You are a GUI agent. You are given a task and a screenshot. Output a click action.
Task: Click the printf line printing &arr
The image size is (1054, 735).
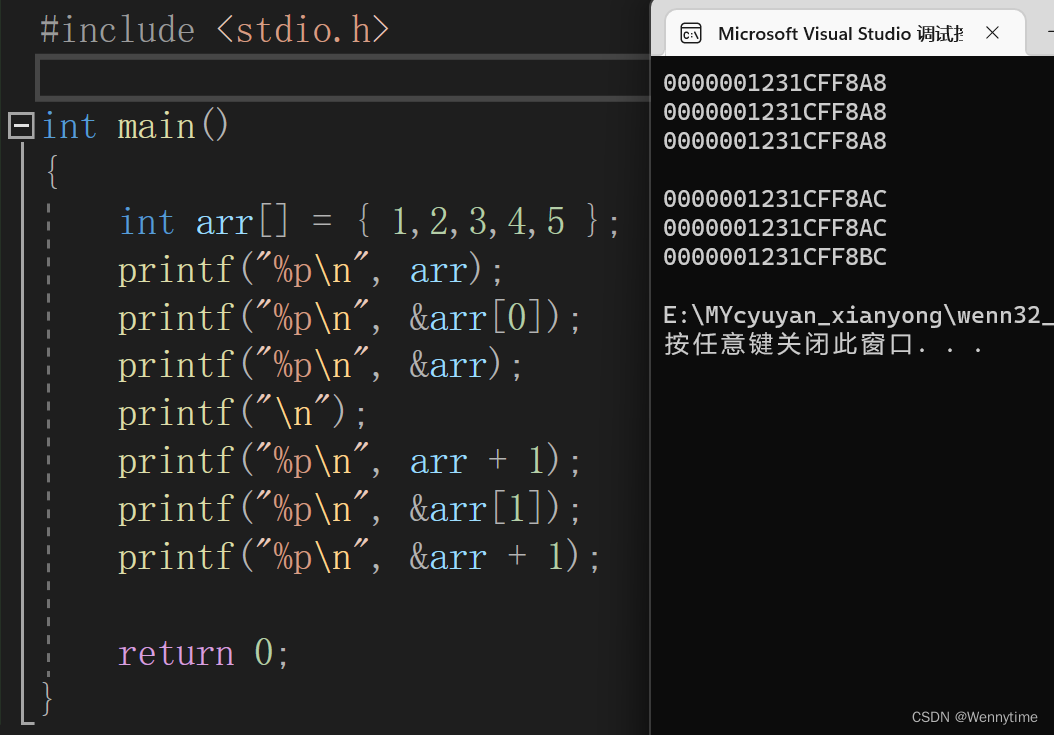[x=320, y=365]
